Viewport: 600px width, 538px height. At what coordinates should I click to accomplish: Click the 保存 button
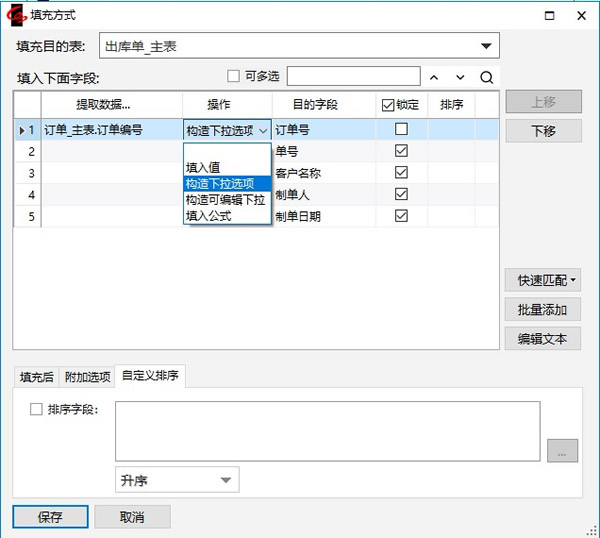50,517
